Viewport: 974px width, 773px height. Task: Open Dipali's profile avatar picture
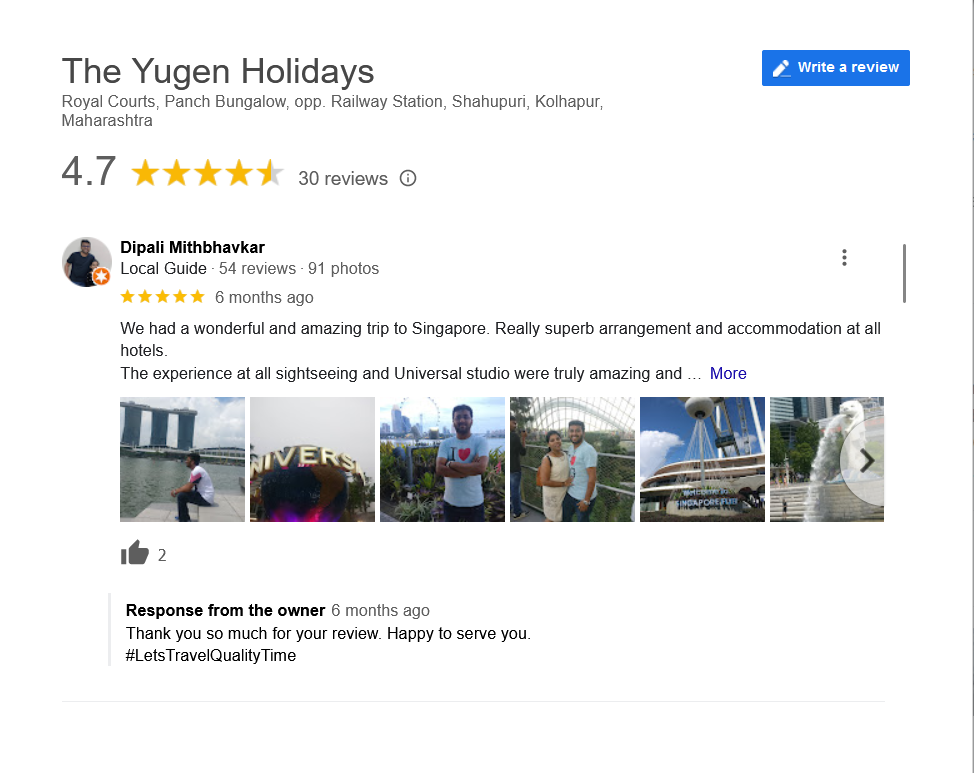[86, 262]
